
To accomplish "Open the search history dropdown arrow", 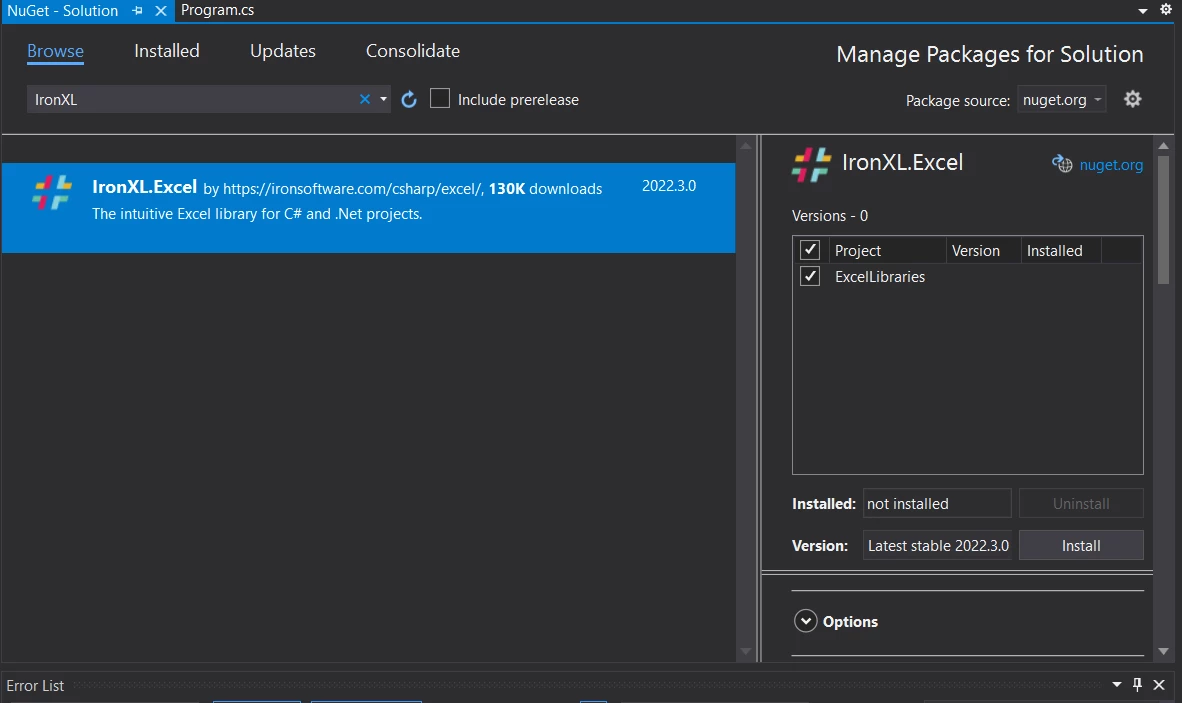I will [x=384, y=99].
